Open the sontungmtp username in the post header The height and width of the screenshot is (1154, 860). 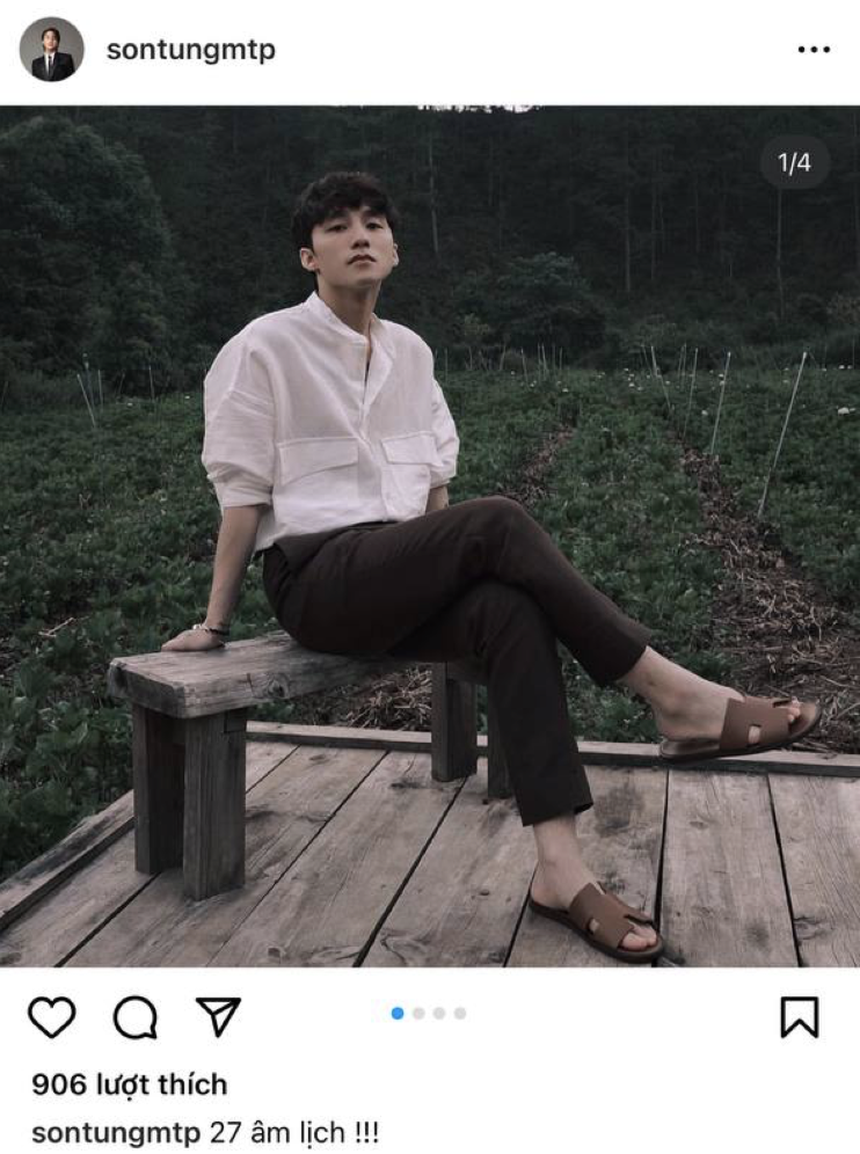coord(190,50)
